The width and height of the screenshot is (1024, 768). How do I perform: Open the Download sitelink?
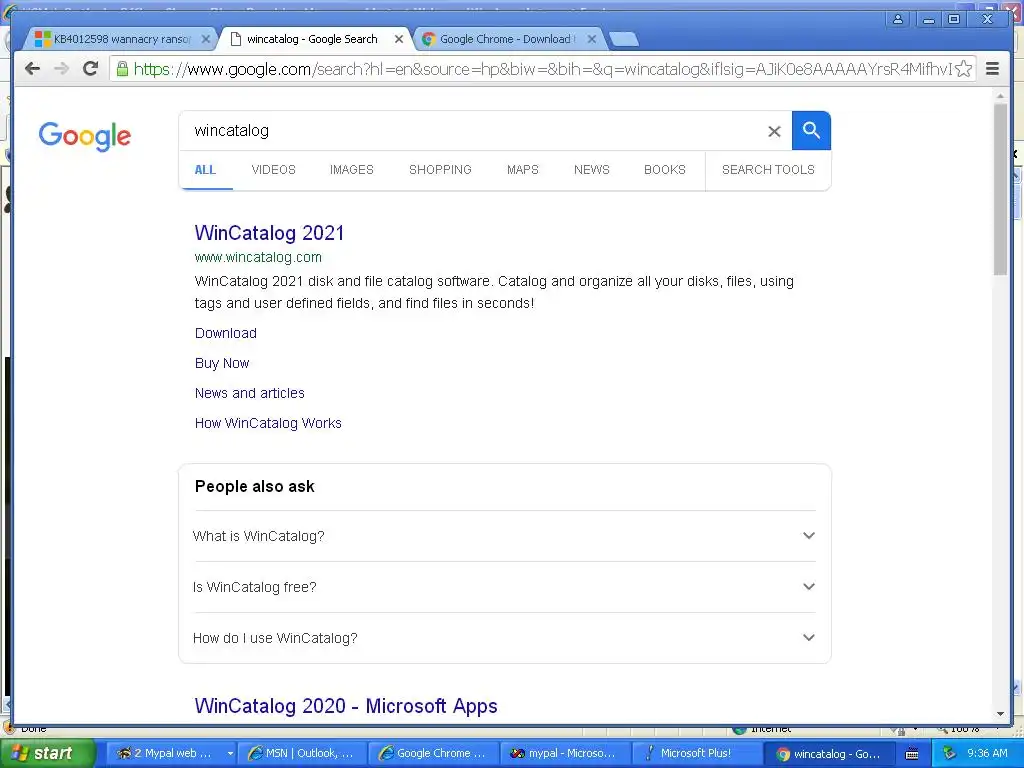pos(225,333)
